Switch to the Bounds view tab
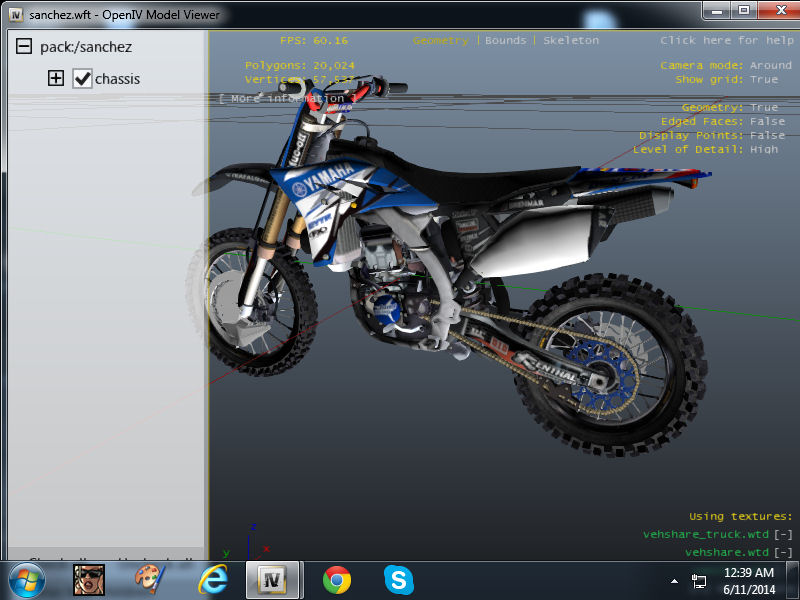 point(506,40)
